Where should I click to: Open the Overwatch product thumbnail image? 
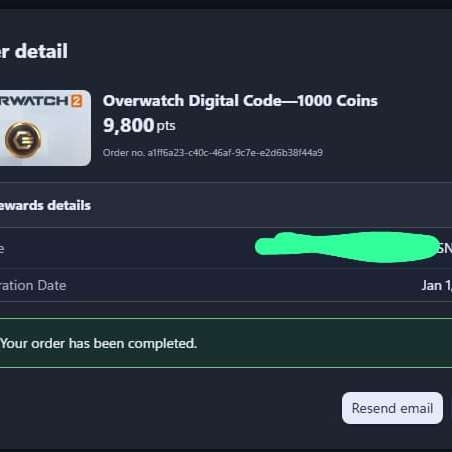click(45, 128)
